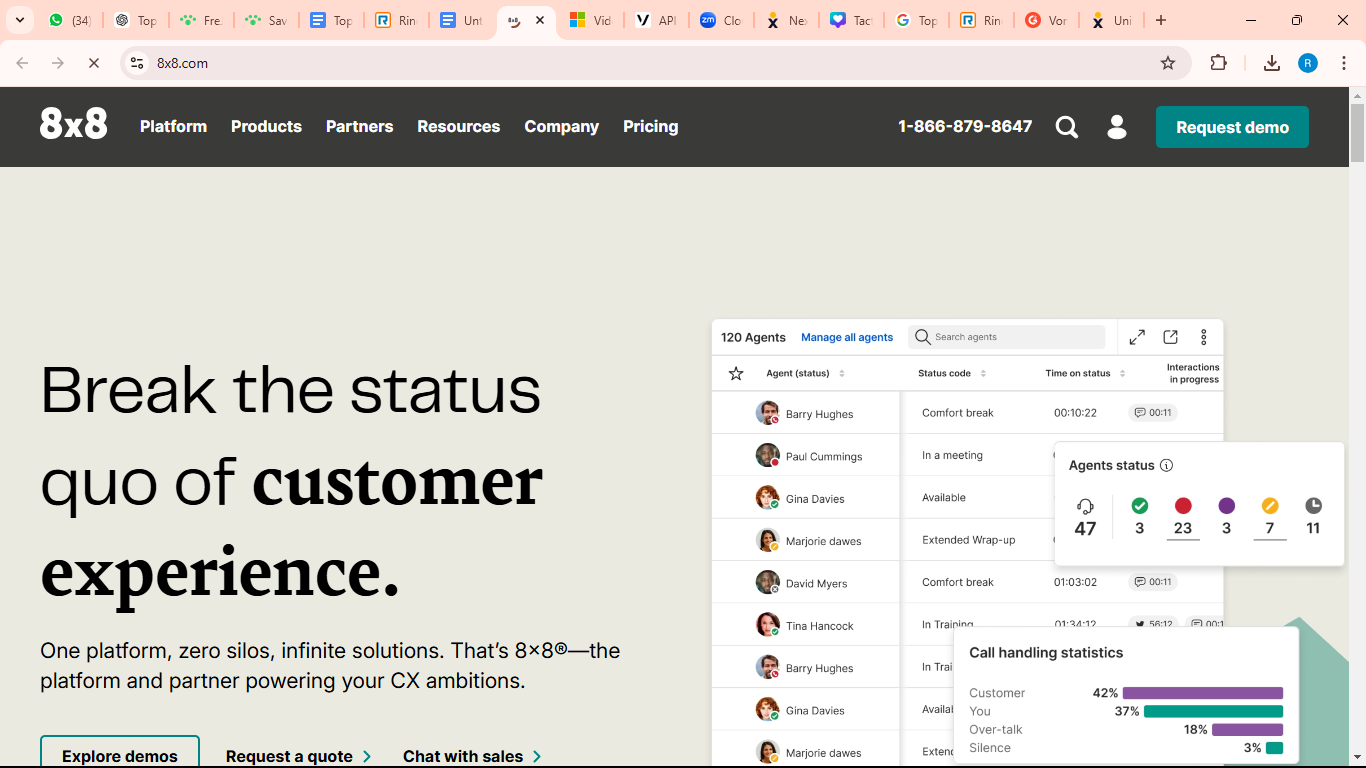Select the green check status icon
The image size is (1366, 768).
point(1139,506)
